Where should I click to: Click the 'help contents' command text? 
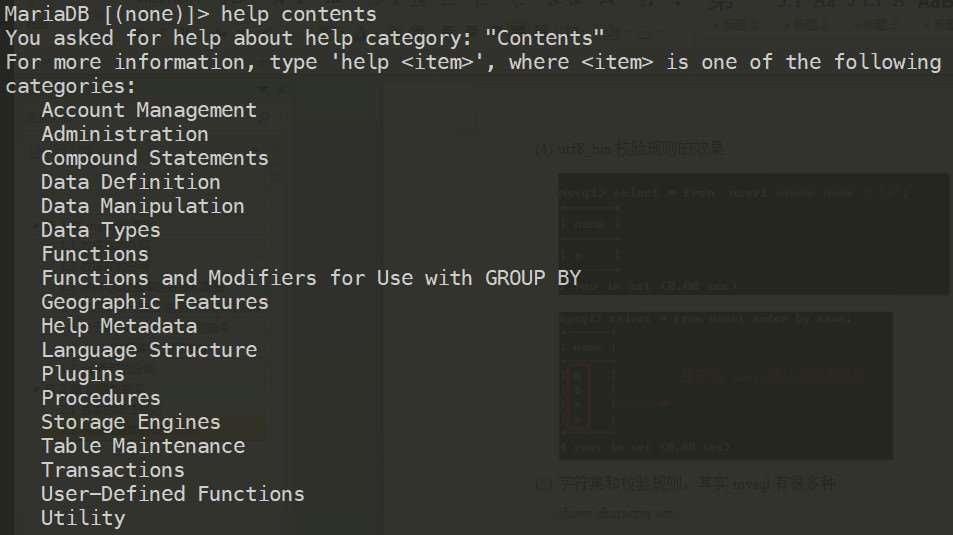click(299, 14)
